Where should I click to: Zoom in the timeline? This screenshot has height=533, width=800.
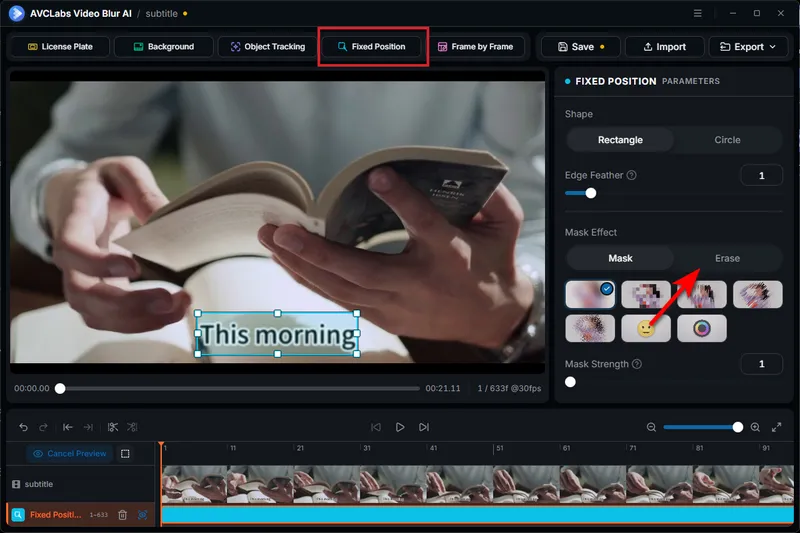point(756,427)
